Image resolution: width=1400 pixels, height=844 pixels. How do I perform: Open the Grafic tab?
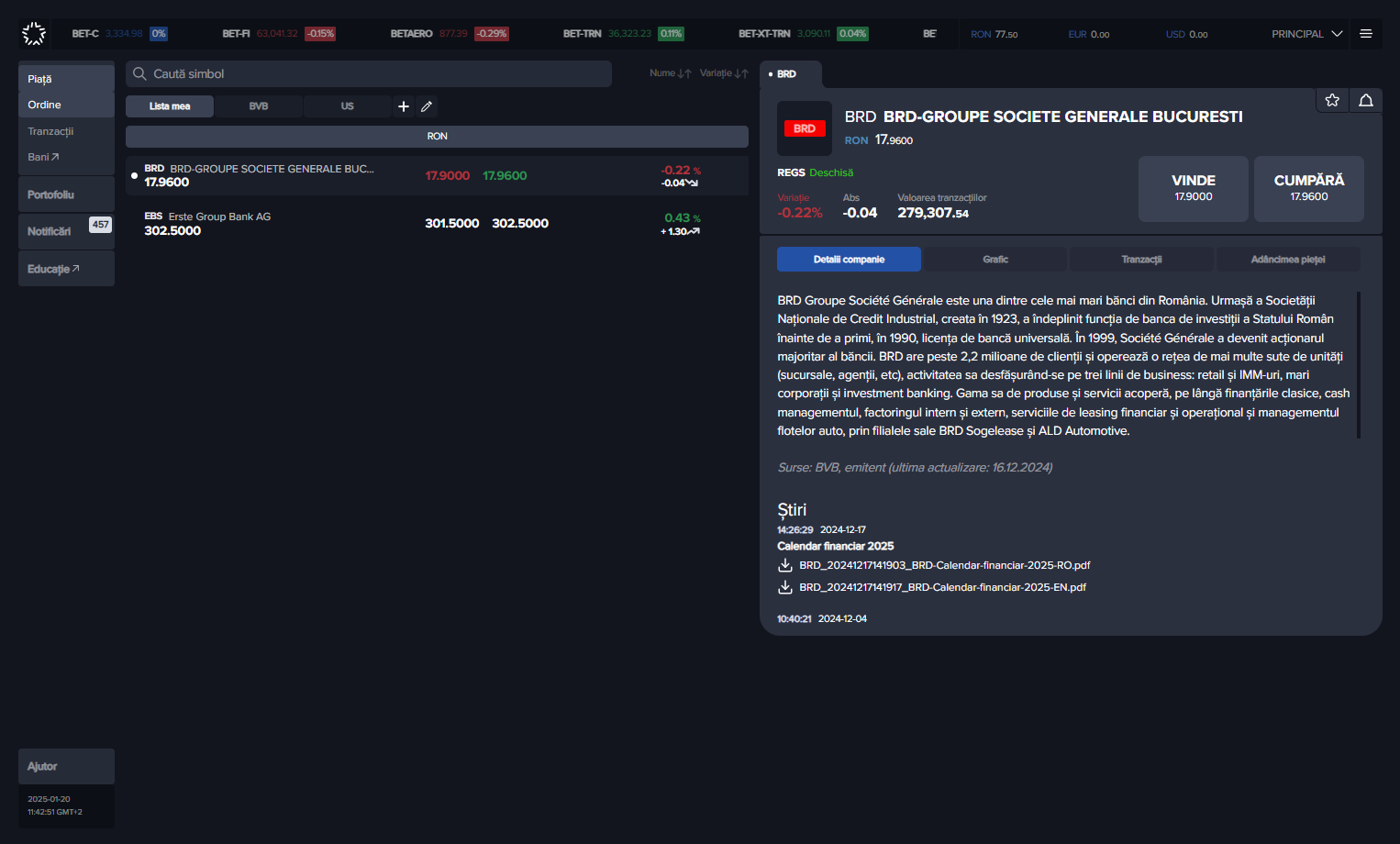[995, 260]
